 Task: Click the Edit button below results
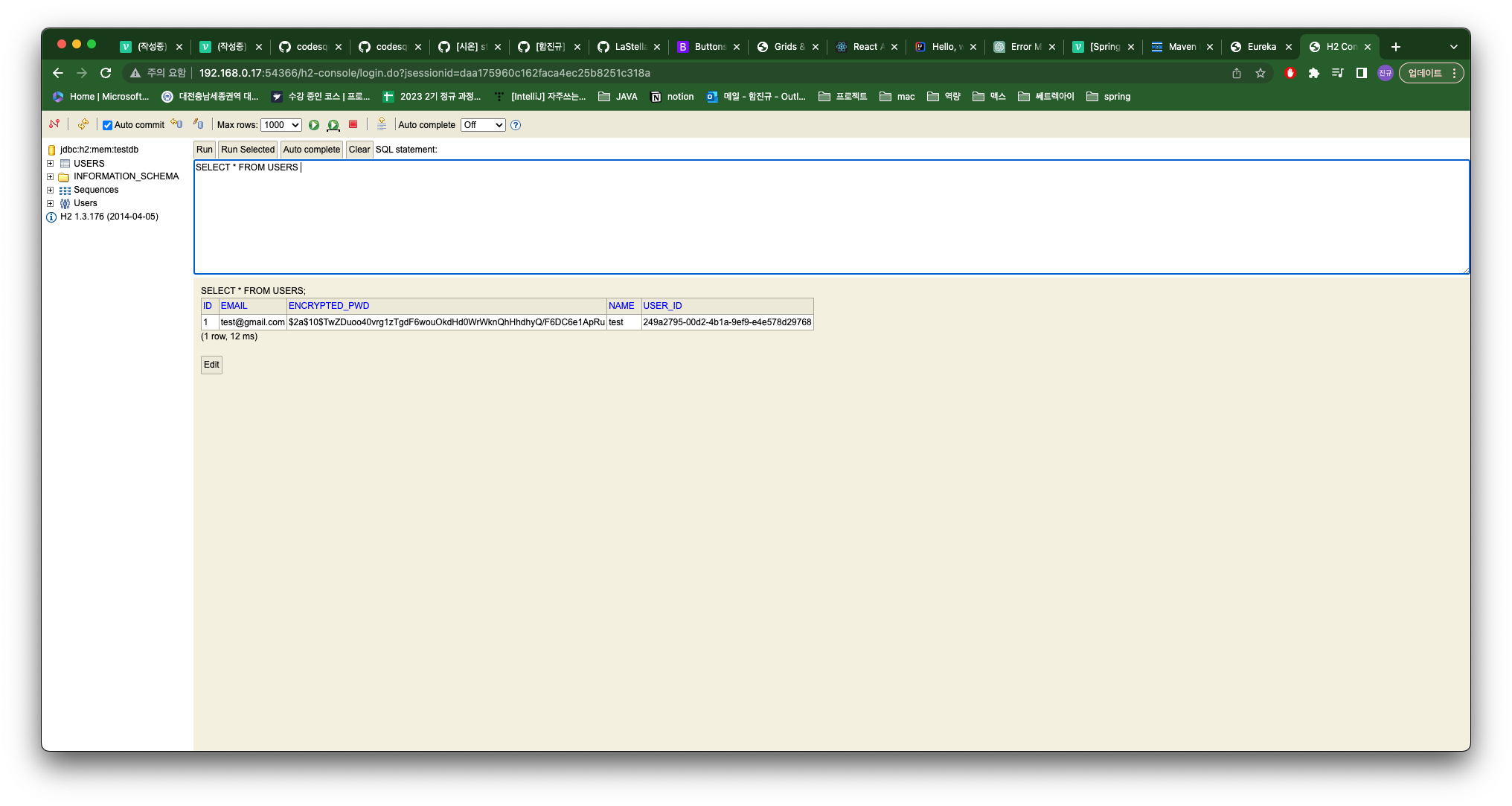(211, 365)
